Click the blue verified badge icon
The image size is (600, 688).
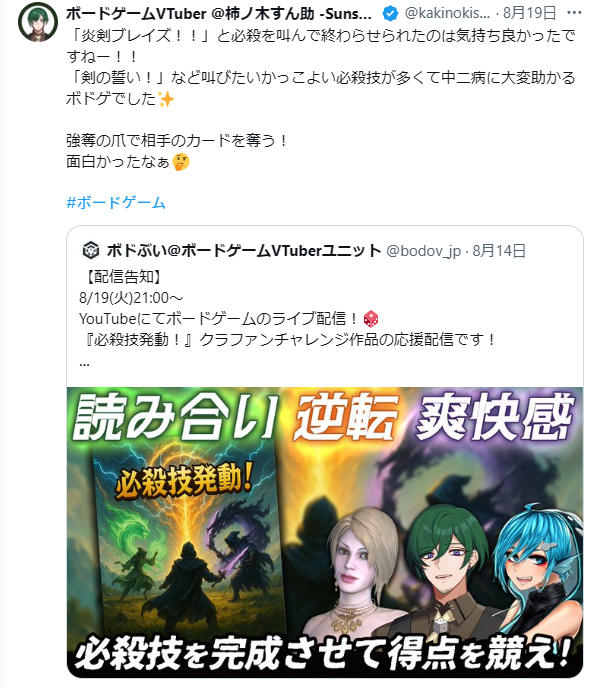point(390,14)
